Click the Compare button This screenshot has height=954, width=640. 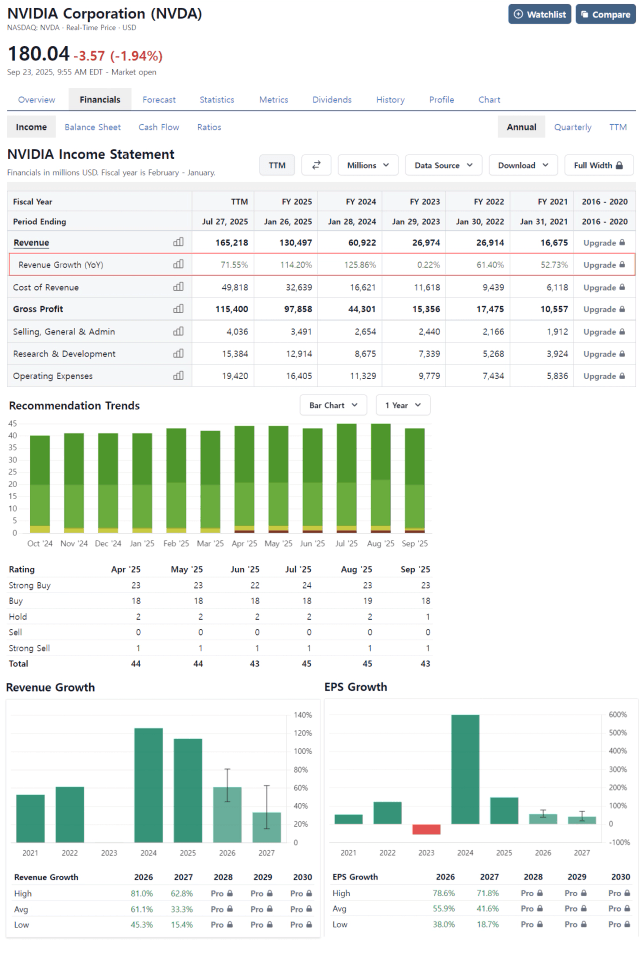(605, 14)
